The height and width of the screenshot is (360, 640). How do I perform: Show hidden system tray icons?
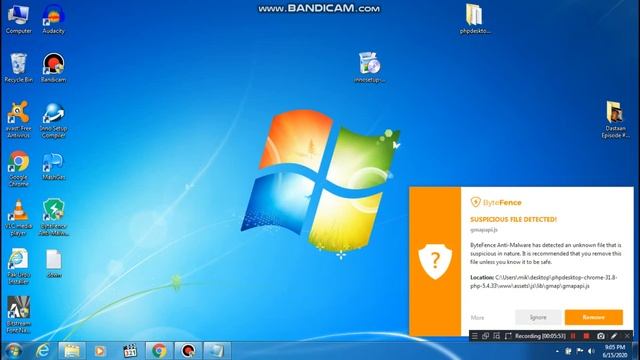tap(557, 351)
